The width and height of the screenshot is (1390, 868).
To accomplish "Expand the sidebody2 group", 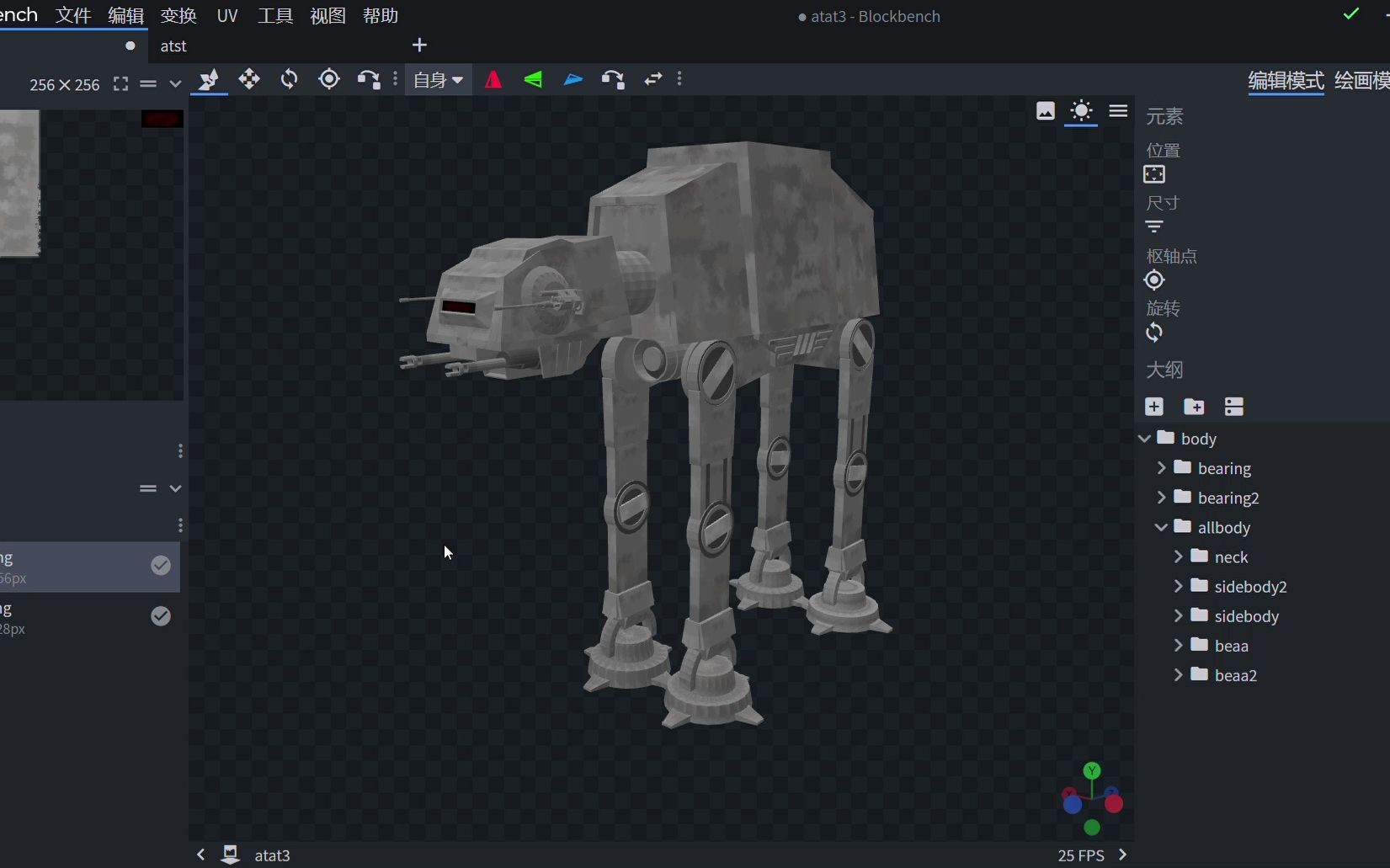I will [1179, 586].
